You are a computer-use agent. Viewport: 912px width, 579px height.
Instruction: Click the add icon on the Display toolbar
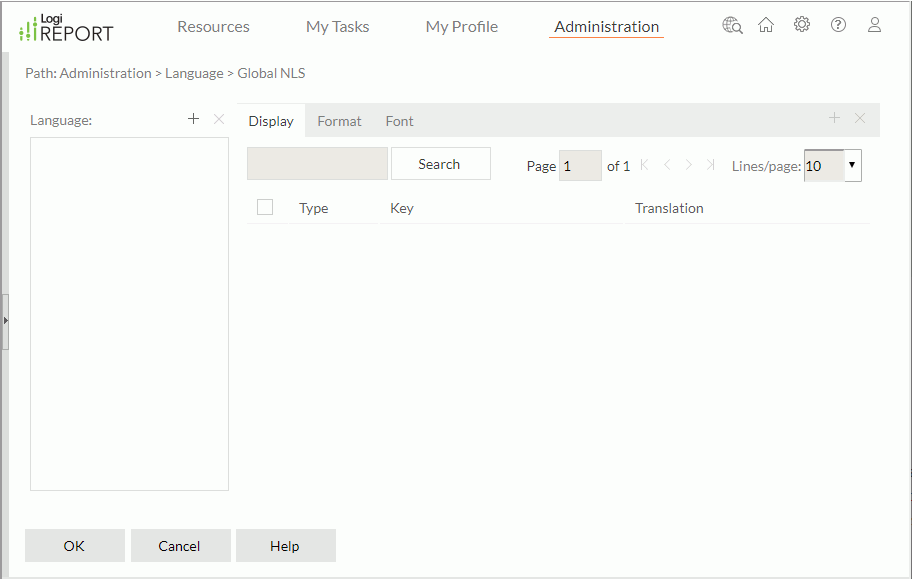(834, 118)
